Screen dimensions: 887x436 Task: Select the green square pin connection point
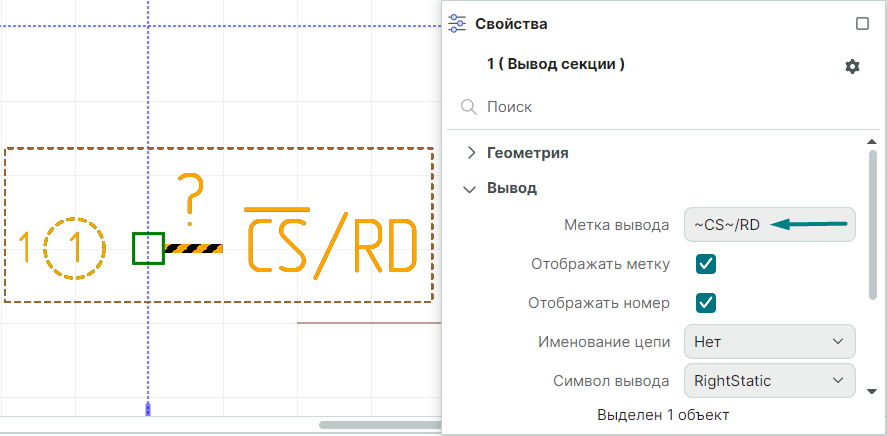(148, 248)
